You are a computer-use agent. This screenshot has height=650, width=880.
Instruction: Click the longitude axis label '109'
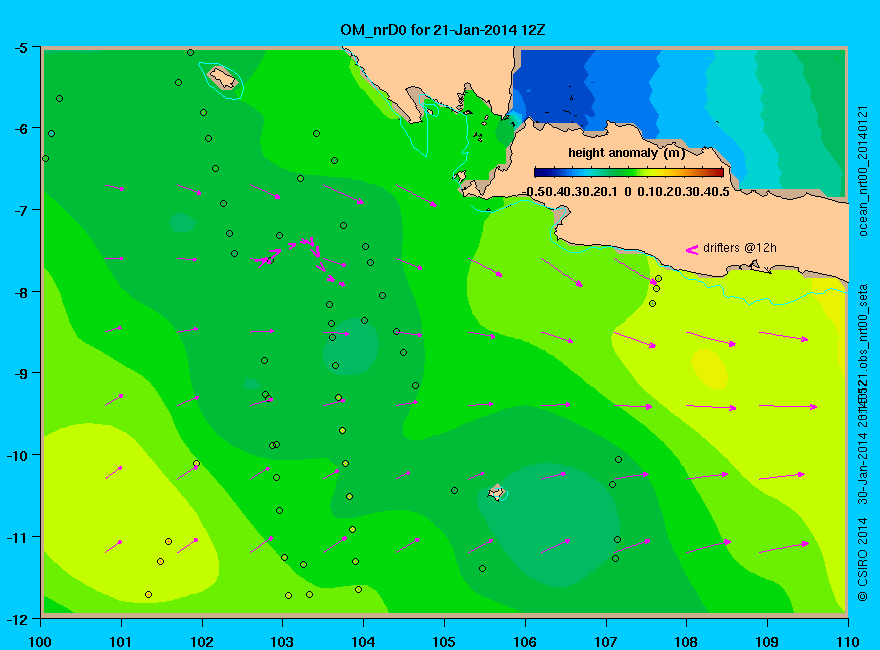coord(767,642)
